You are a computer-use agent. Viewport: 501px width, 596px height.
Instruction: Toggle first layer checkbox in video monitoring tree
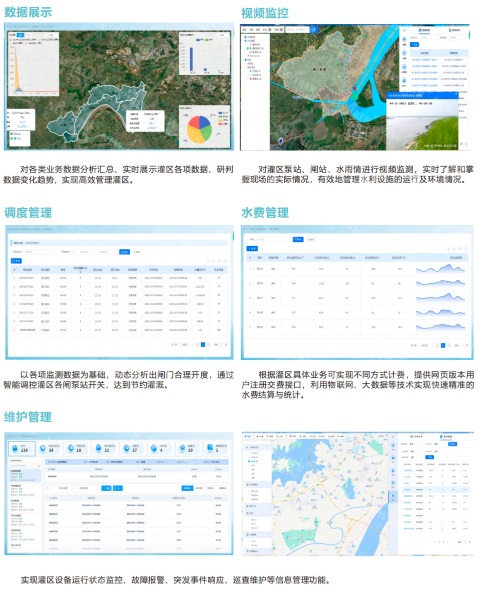[x=246, y=37]
